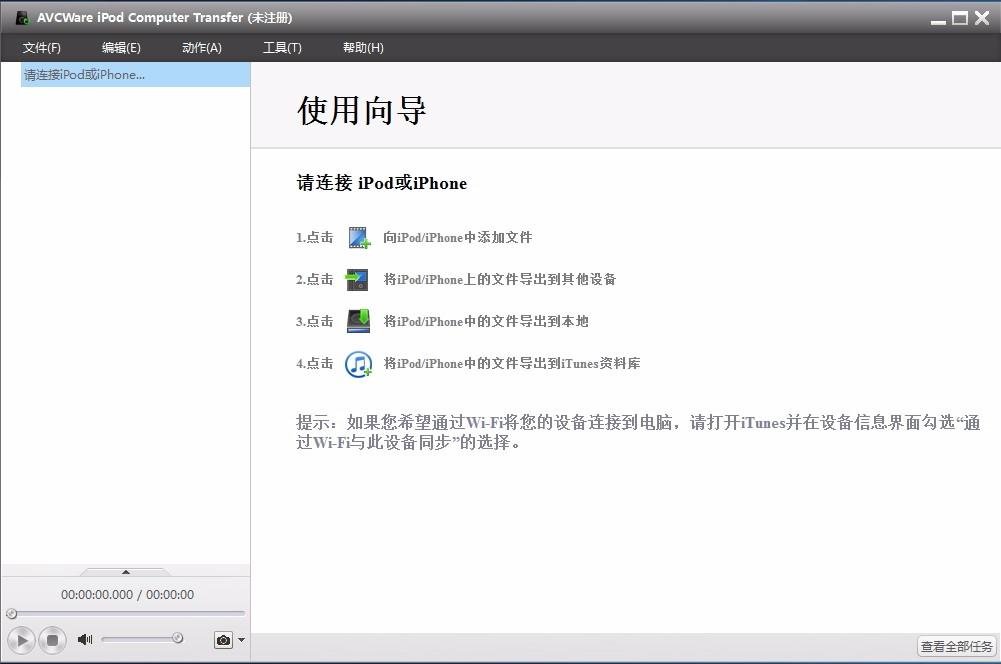
Task: Click the 将iPod/iPhone中的文件导出到本地 text
Action: coord(486,321)
